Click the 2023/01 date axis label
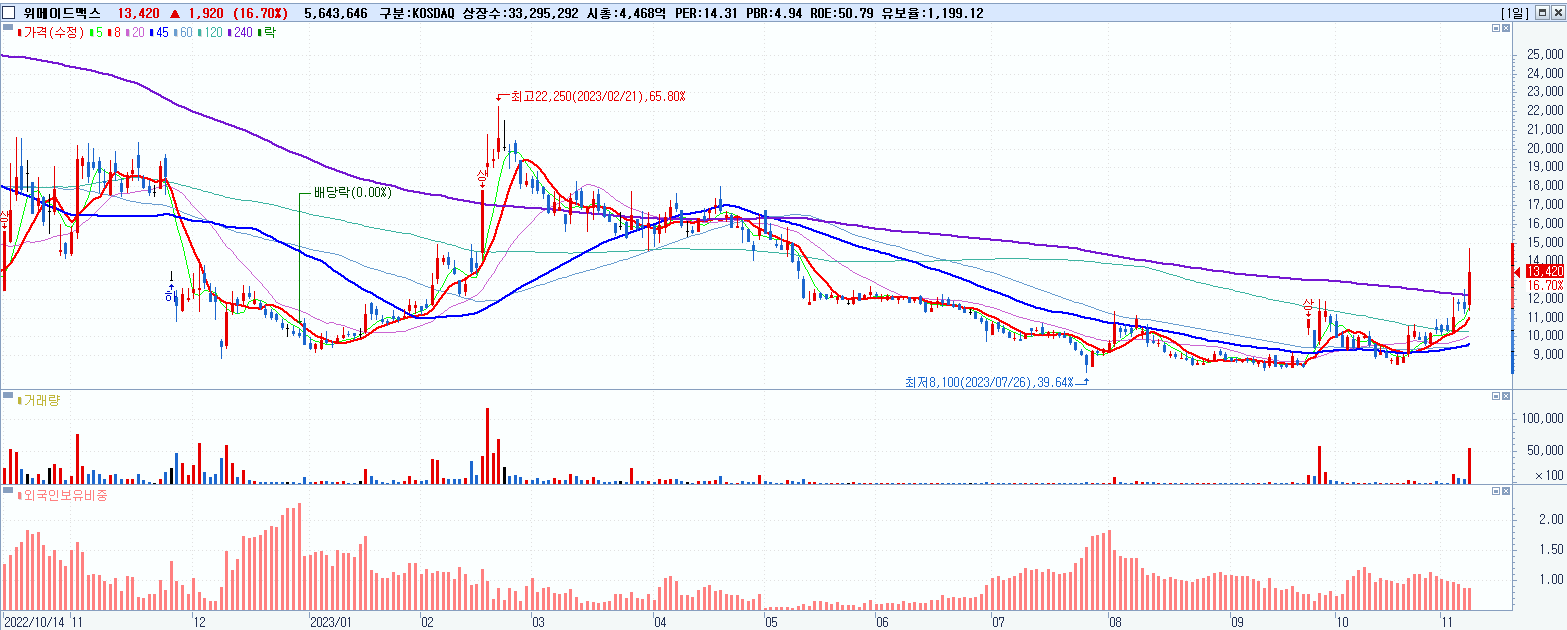The height and width of the screenshot is (630, 1567). point(332,621)
